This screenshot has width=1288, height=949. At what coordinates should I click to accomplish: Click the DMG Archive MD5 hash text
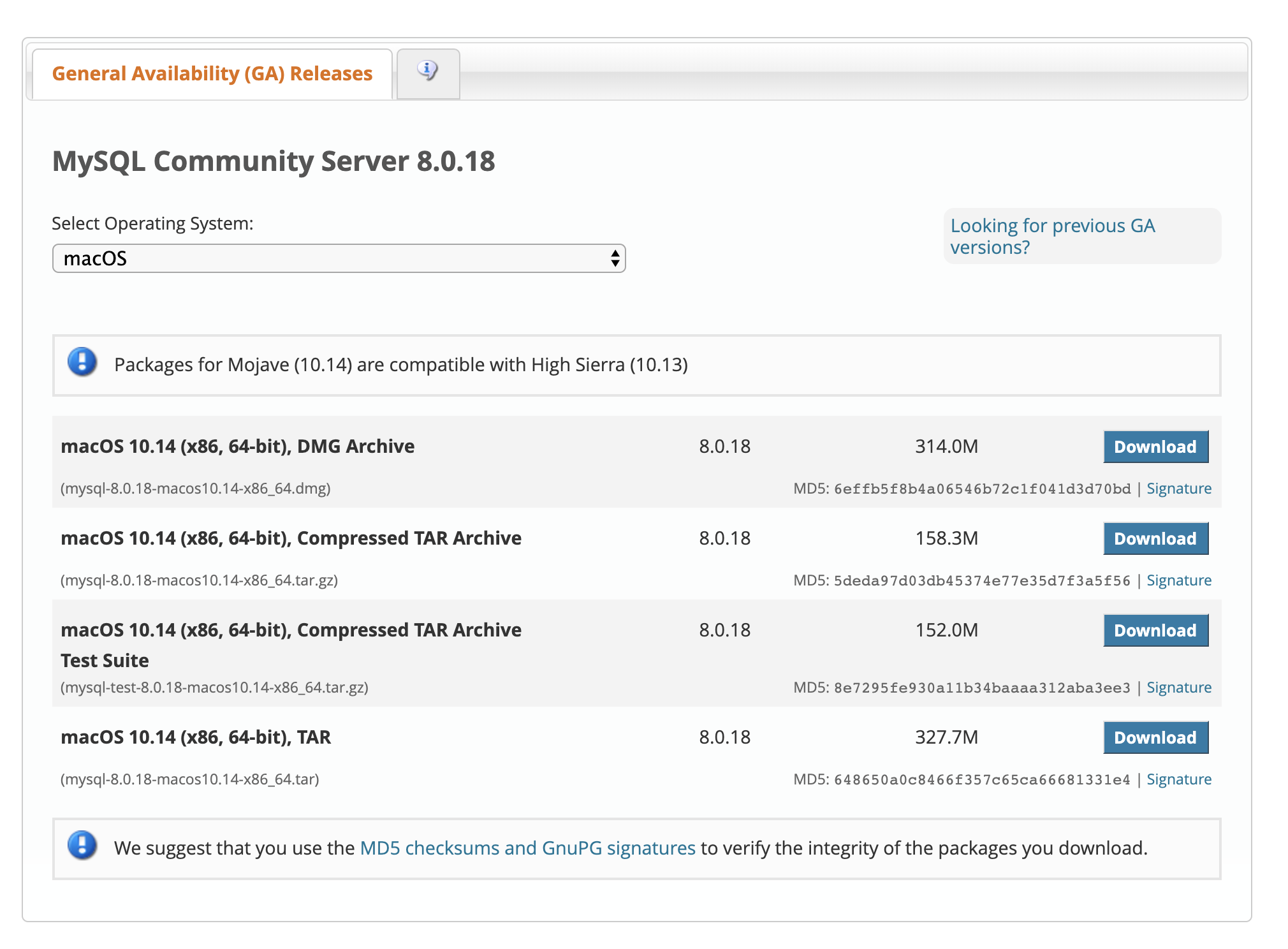point(982,489)
